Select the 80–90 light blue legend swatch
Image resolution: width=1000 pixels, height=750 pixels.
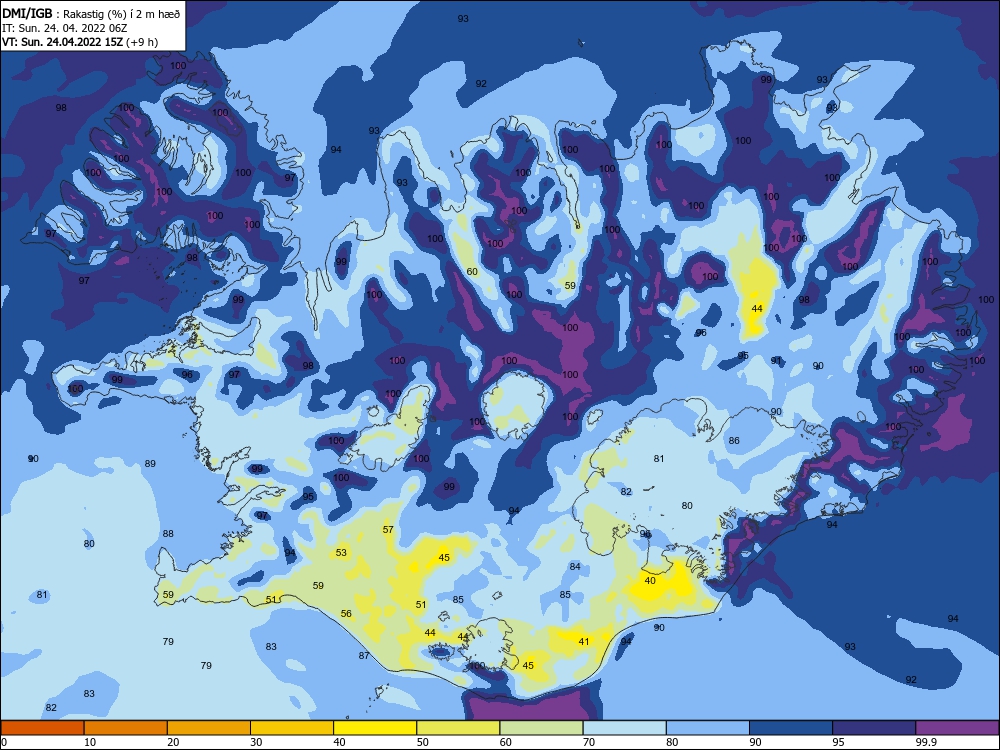coord(708,728)
